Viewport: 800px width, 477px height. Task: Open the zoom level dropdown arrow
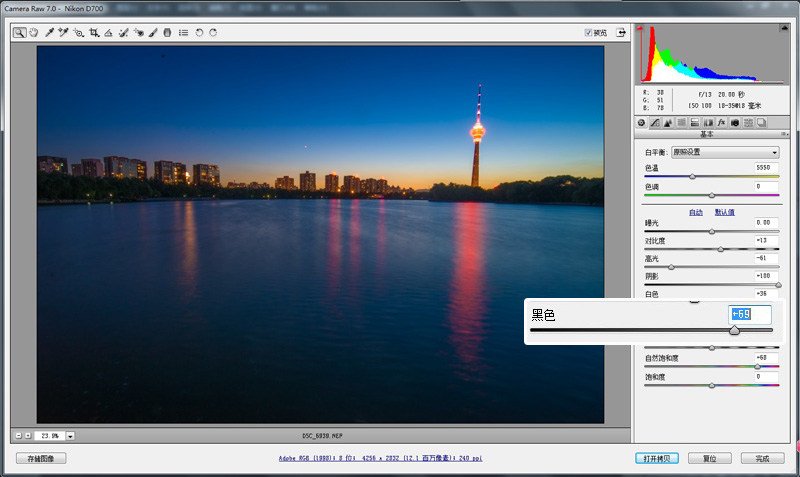tap(70, 436)
